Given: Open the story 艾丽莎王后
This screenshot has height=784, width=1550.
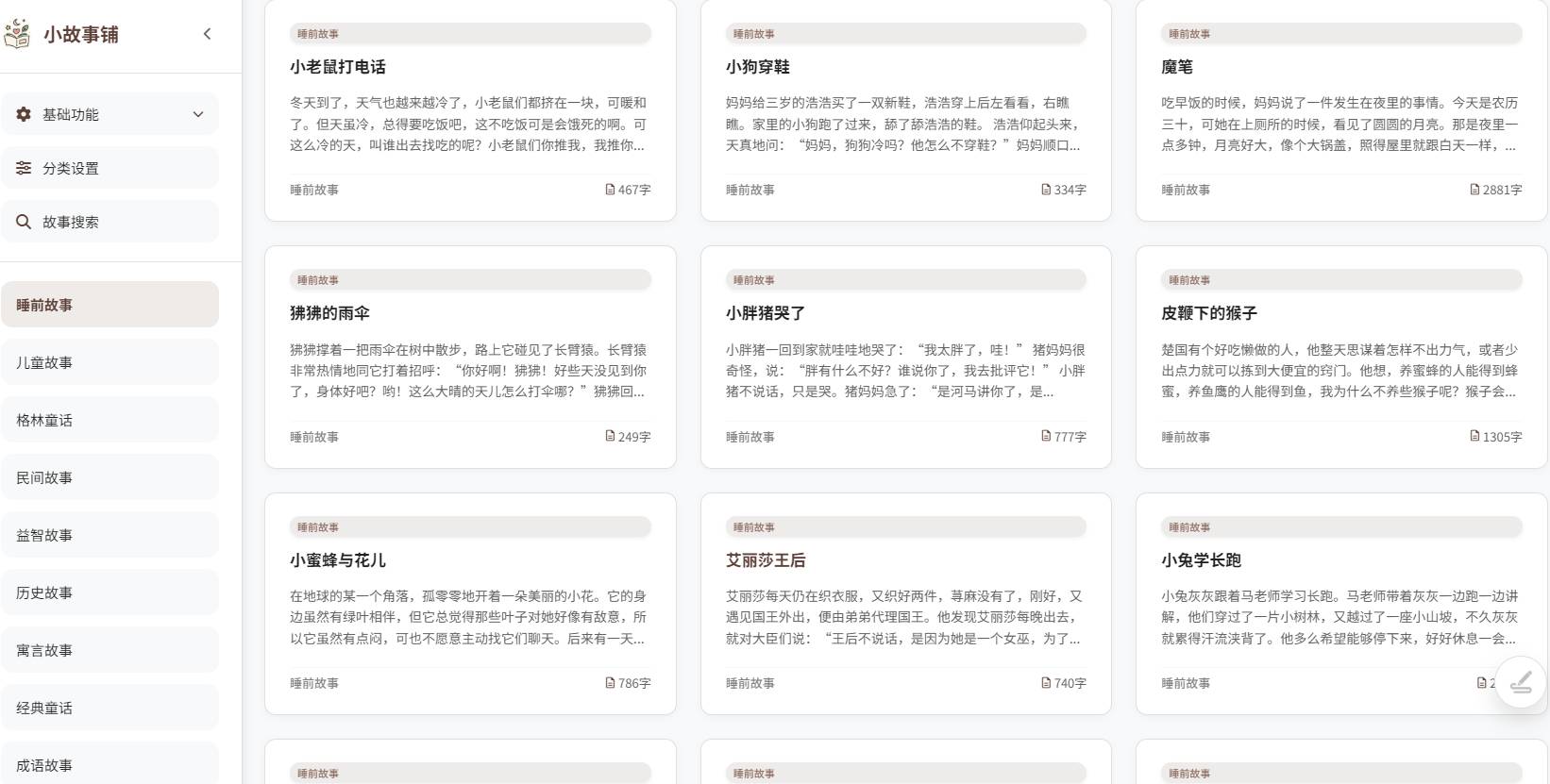Looking at the screenshot, I should tap(766, 560).
